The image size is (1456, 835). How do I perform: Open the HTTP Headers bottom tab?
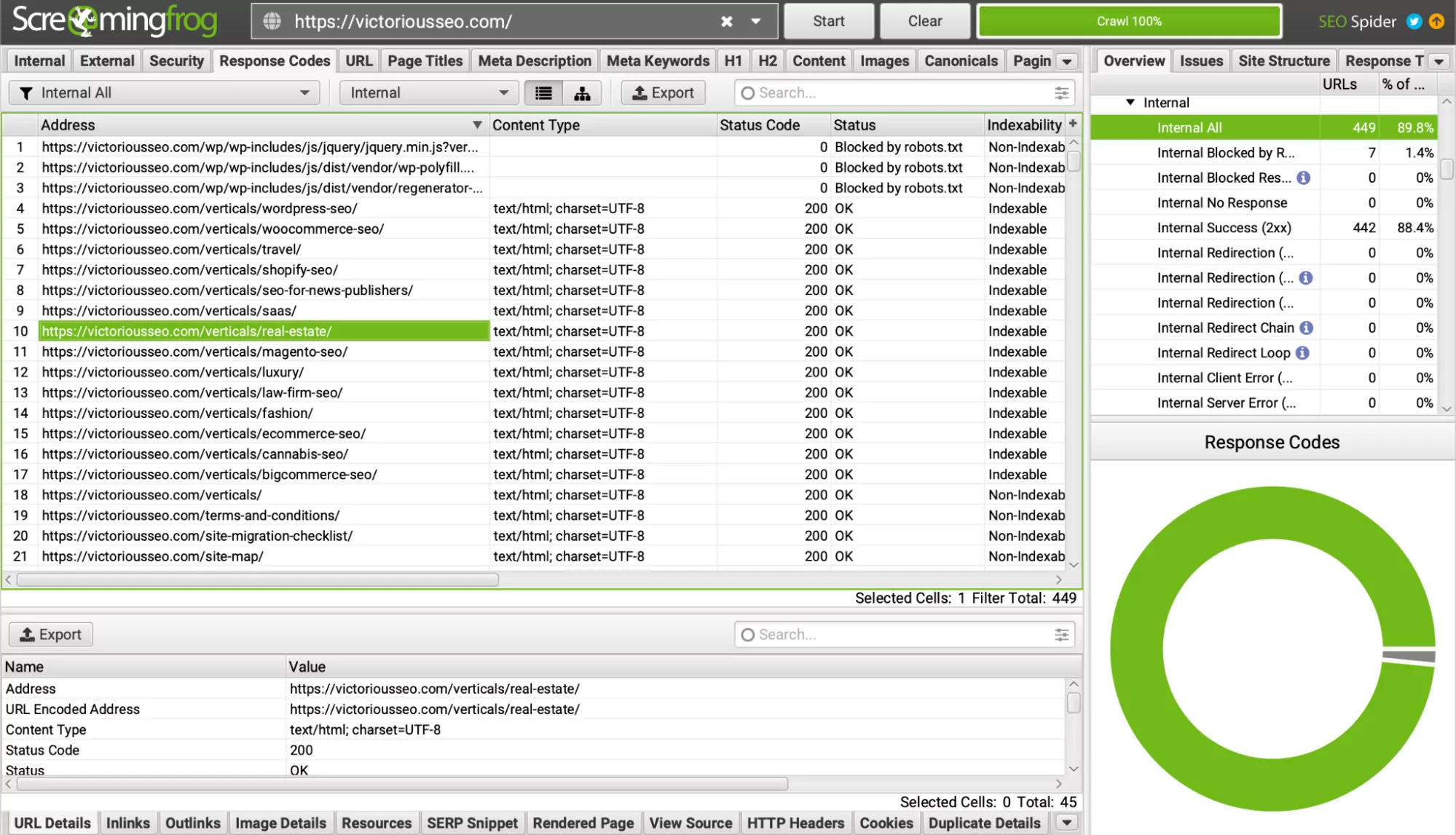[x=795, y=823]
